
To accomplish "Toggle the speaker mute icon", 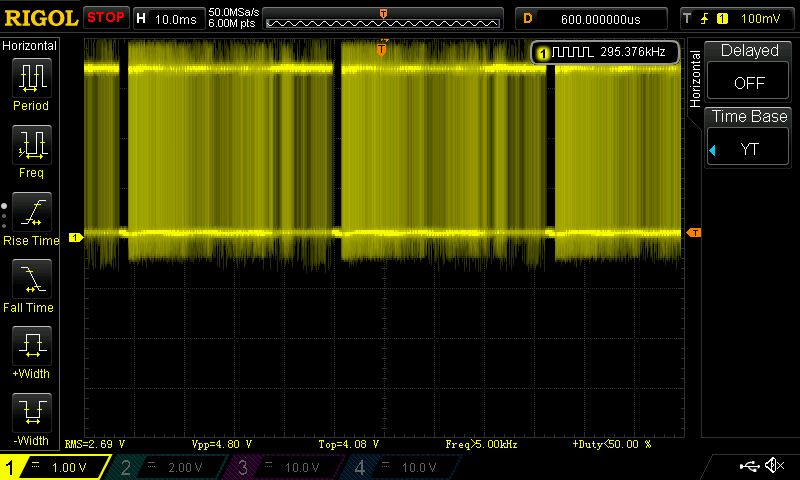I will pyautogui.click(x=774, y=466).
